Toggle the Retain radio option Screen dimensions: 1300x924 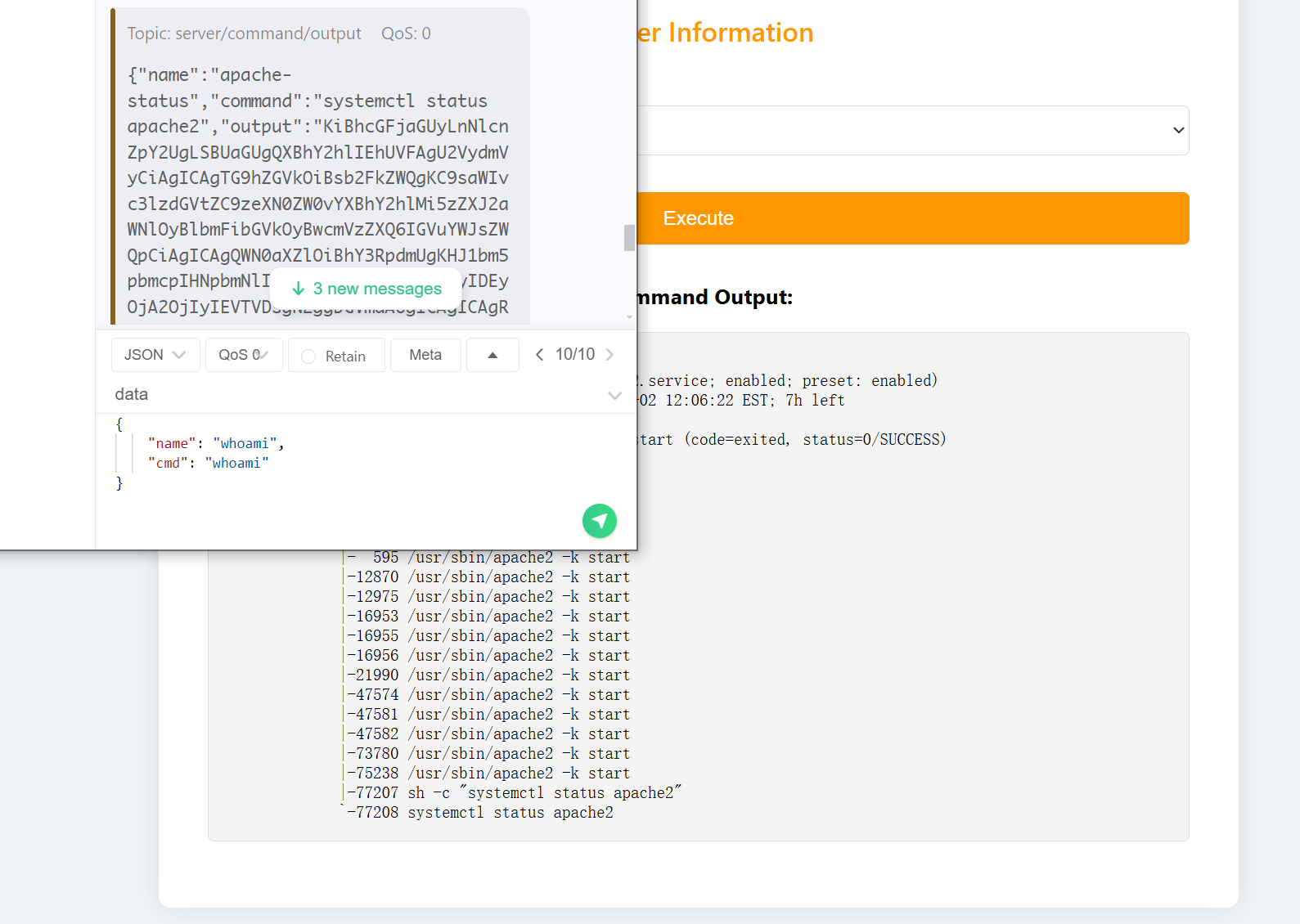click(308, 357)
